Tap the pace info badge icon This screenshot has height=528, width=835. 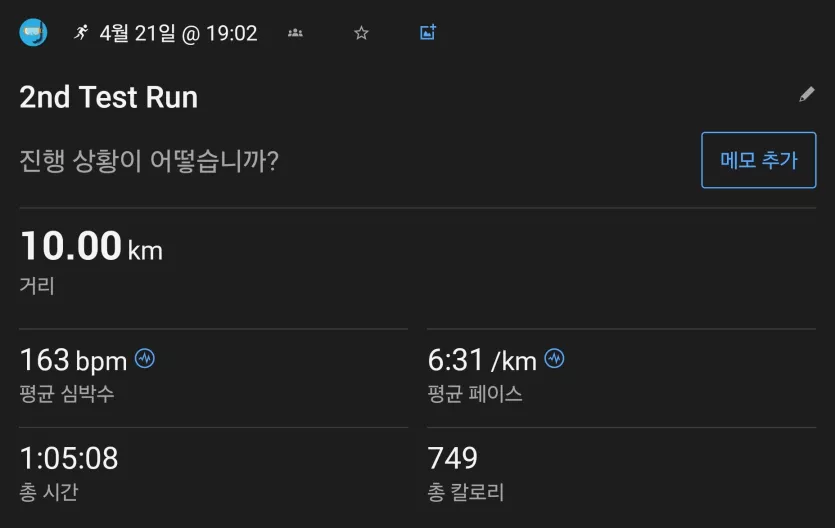click(554, 359)
